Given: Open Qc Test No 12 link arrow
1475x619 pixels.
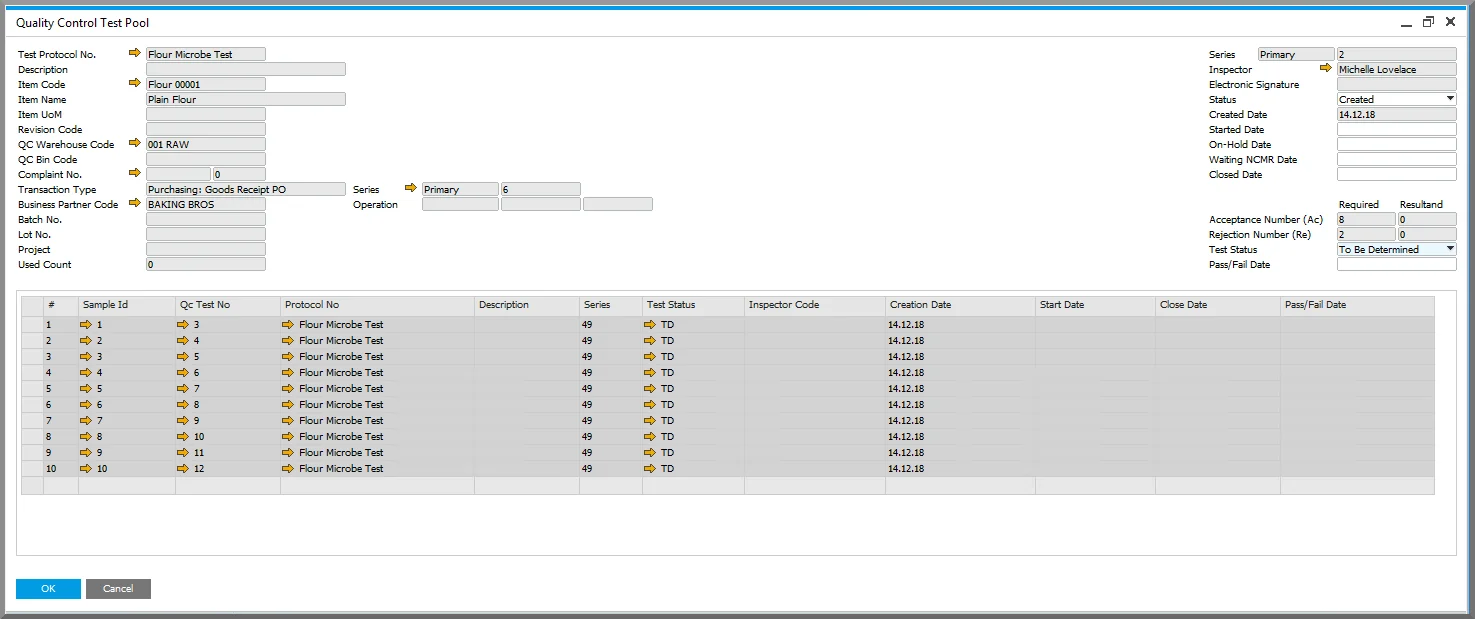Looking at the screenshot, I should click(x=183, y=469).
